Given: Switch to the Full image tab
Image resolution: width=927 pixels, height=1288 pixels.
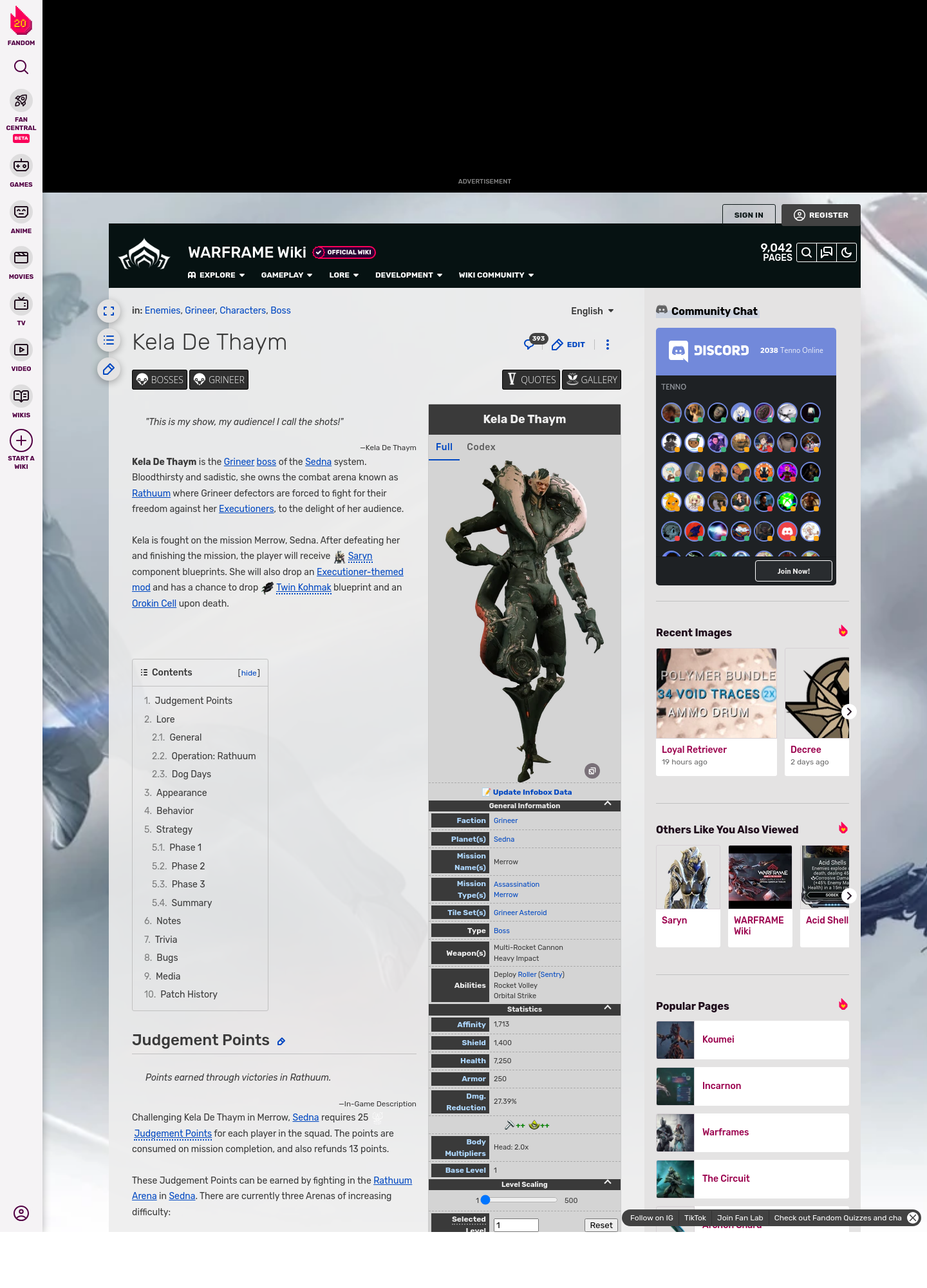Looking at the screenshot, I should [444, 447].
